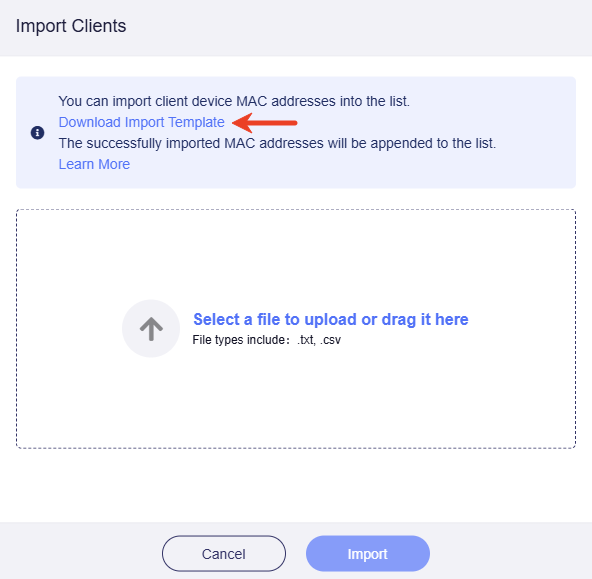Click the red arrow pointing at template link
592x579 pixels.
point(265,123)
